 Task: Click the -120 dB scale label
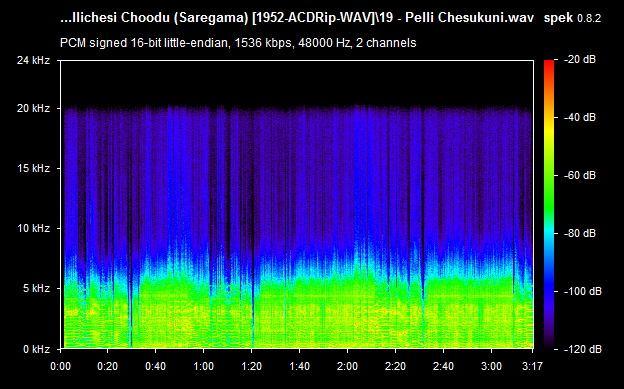pos(583,350)
